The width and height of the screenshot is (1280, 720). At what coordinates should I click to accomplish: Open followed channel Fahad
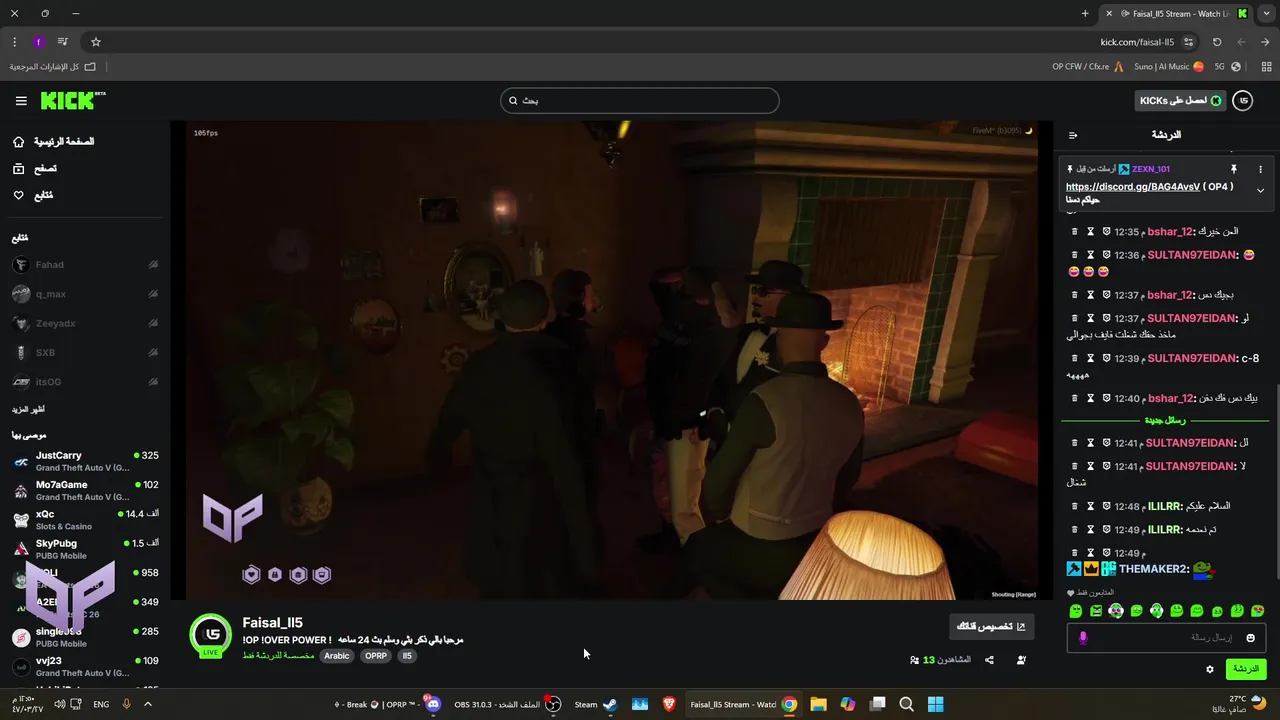click(85, 265)
